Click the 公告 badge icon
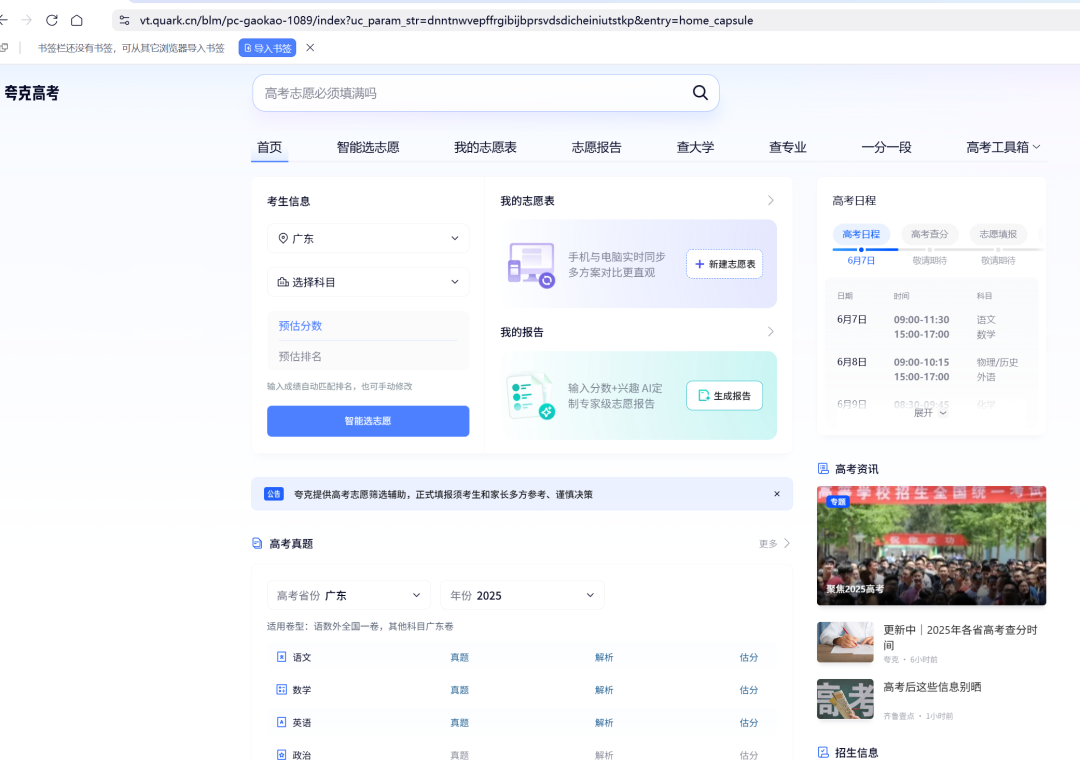 273,494
